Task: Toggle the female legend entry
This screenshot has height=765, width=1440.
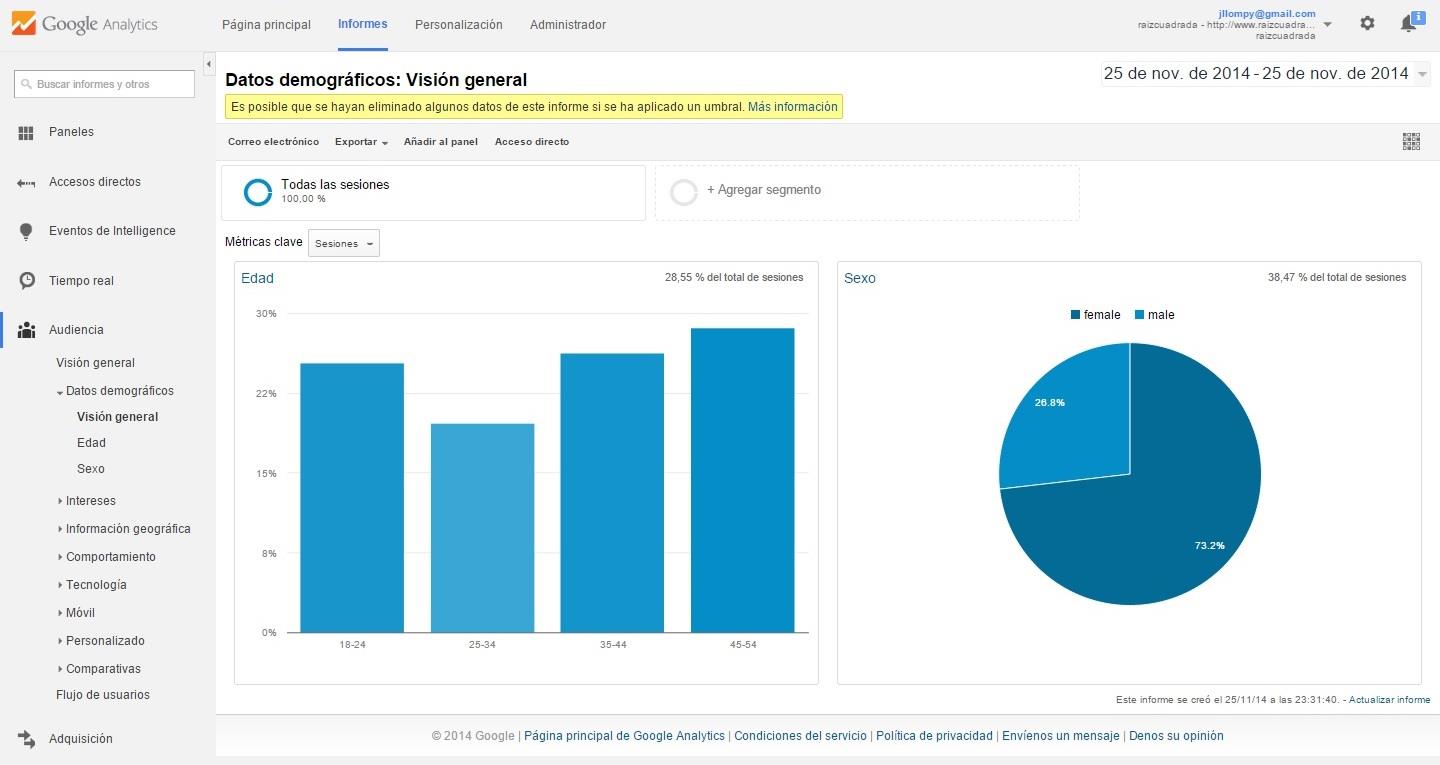Action: click(1095, 315)
